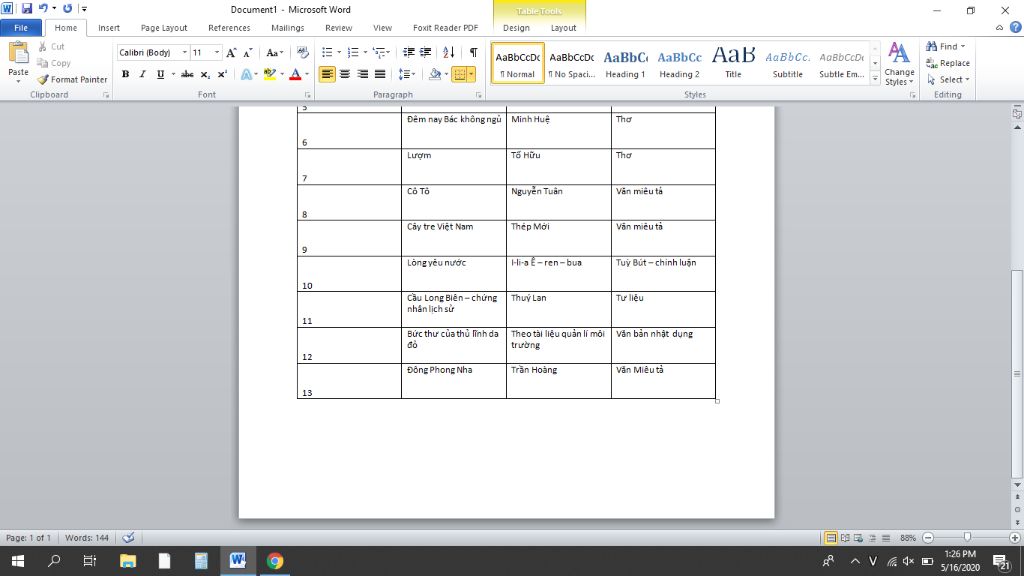Image resolution: width=1024 pixels, height=576 pixels.
Task: Click the Redo icon in title bar
Action: [67, 8]
